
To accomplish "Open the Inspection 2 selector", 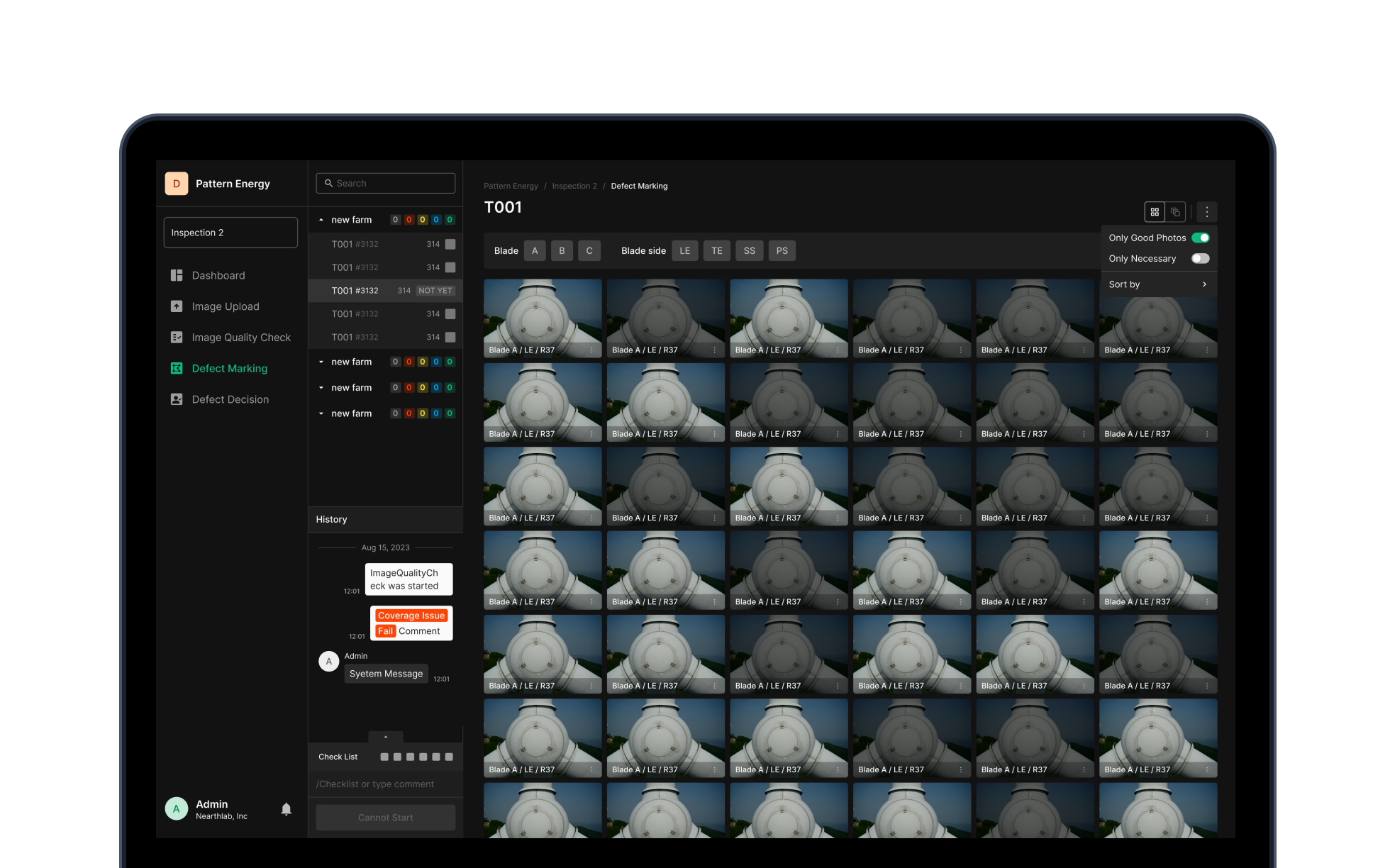I will (230, 233).
